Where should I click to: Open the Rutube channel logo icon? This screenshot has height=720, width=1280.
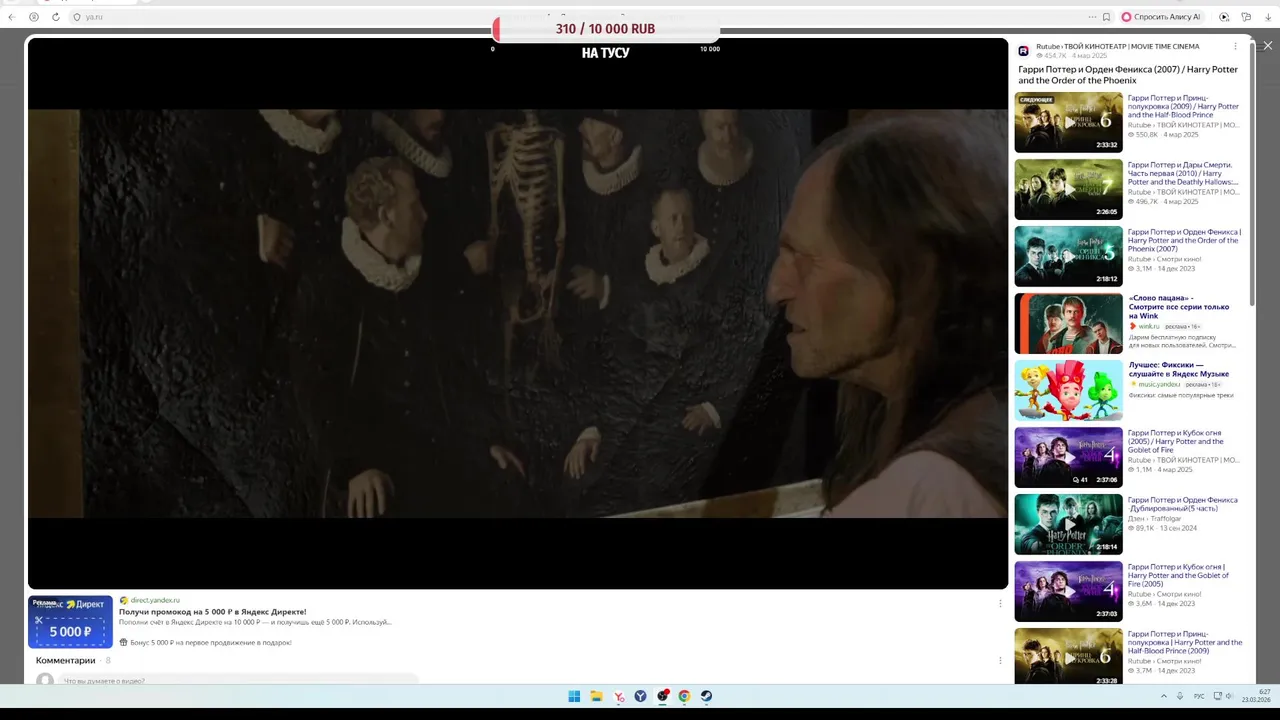1023,51
